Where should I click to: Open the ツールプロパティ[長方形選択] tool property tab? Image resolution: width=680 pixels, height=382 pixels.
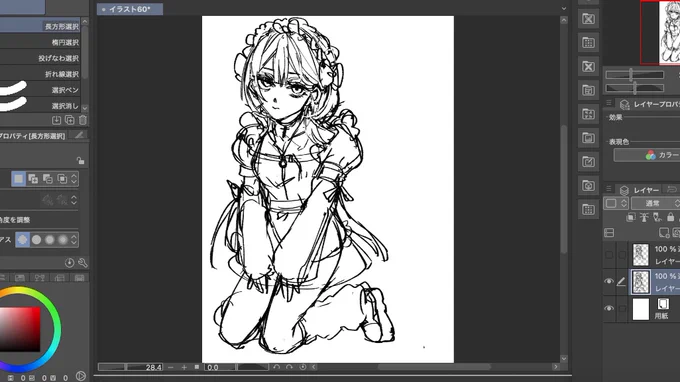[33, 136]
